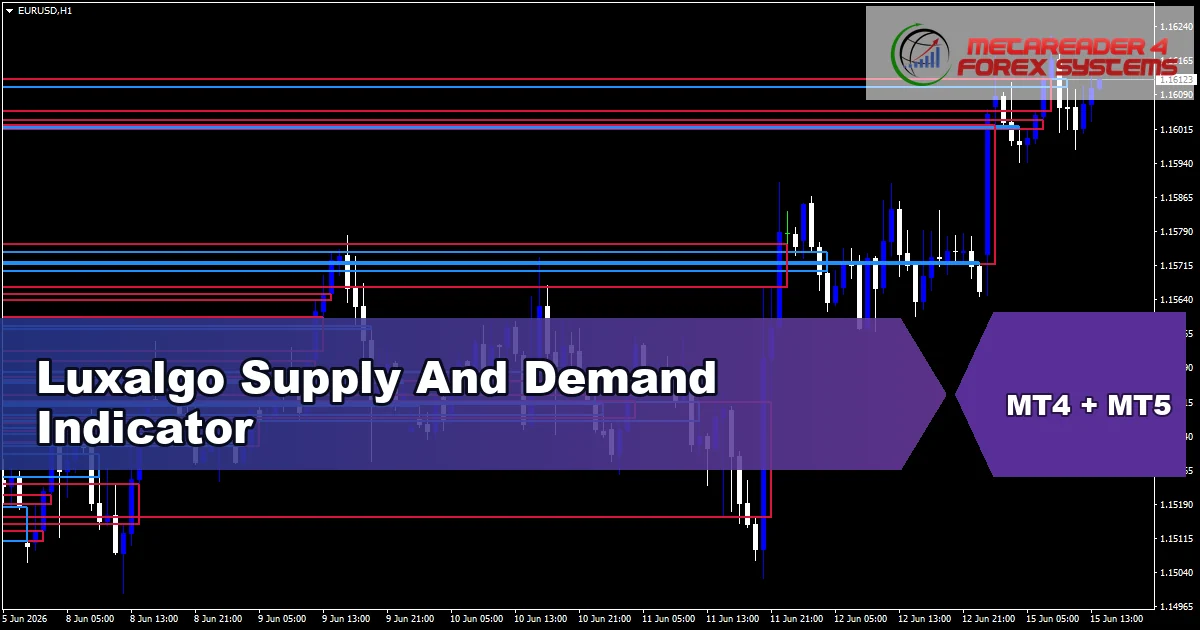
Task: Select the 5 Jun 2026 date label
Action: coord(26,618)
